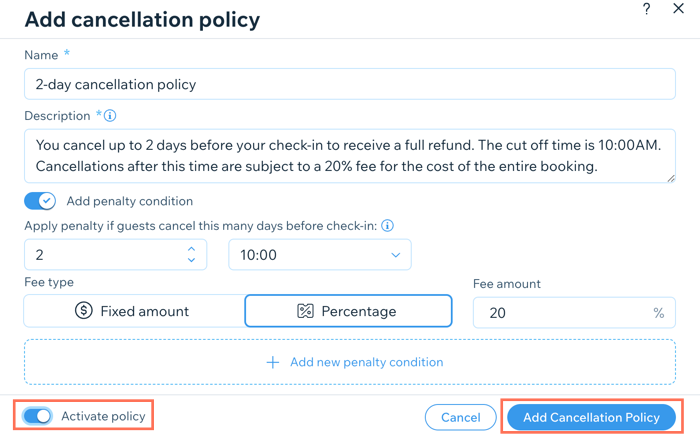Viewport: 700px width, 436px height.
Task: Decrease days using the stepper down arrow
Action: pyautogui.click(x=192, y=260)
